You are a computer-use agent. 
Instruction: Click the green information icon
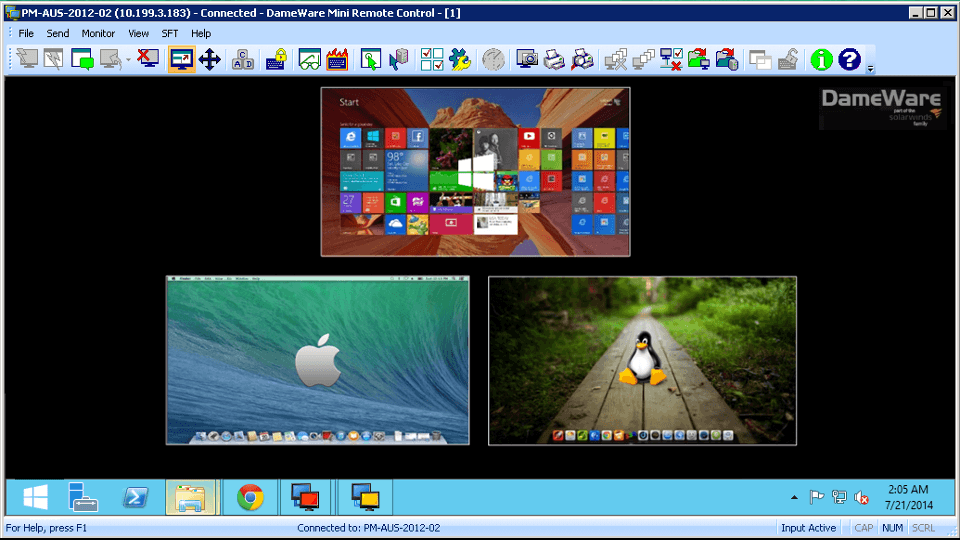click(821, 60)
